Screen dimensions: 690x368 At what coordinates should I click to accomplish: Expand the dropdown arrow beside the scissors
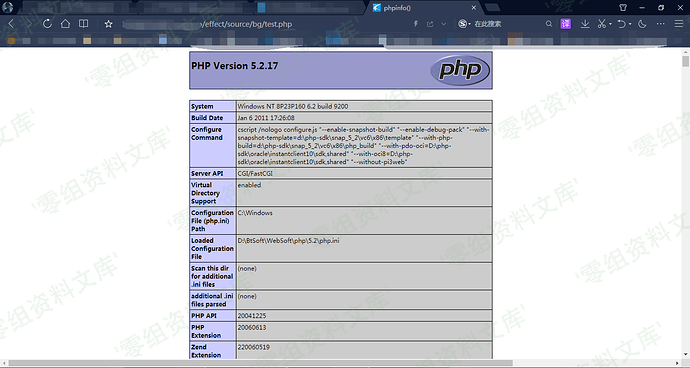click(610, 24)
